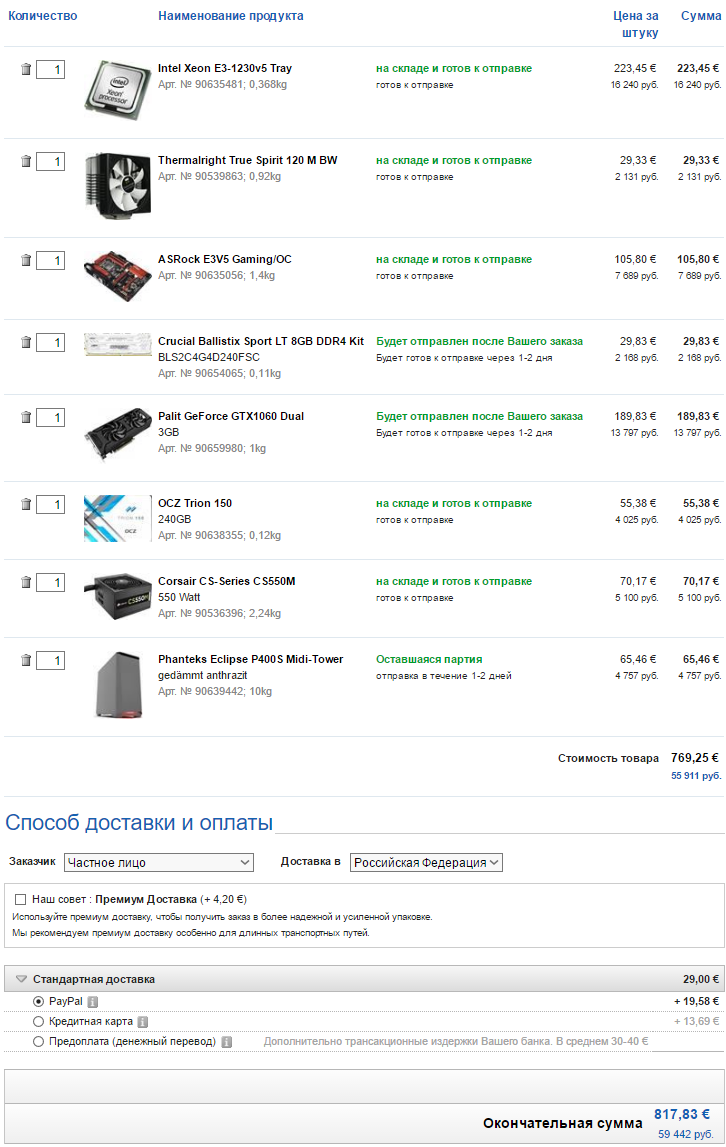This screenshot has height=1147, width=726.
Task: Click info icon next to PayPal option
Action: click(93, 1002)
